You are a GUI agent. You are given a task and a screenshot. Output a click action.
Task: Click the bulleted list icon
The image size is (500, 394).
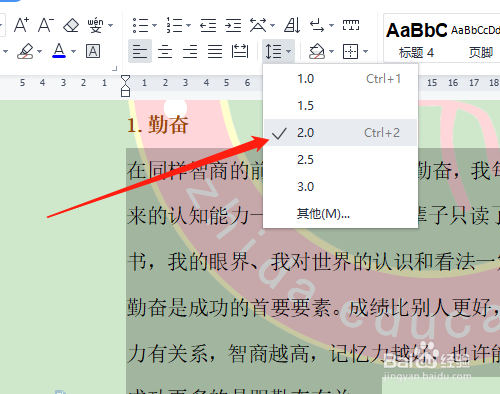pos(141,25)
